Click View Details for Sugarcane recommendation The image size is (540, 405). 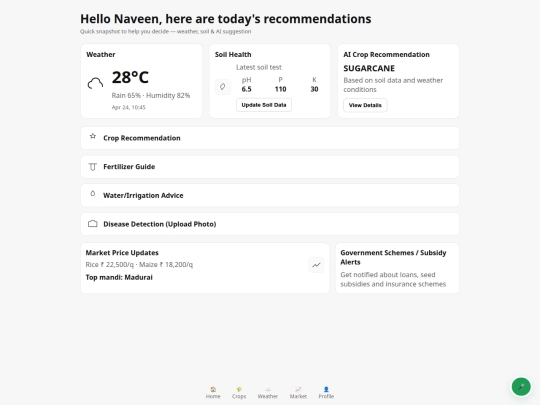click(365, 105)
